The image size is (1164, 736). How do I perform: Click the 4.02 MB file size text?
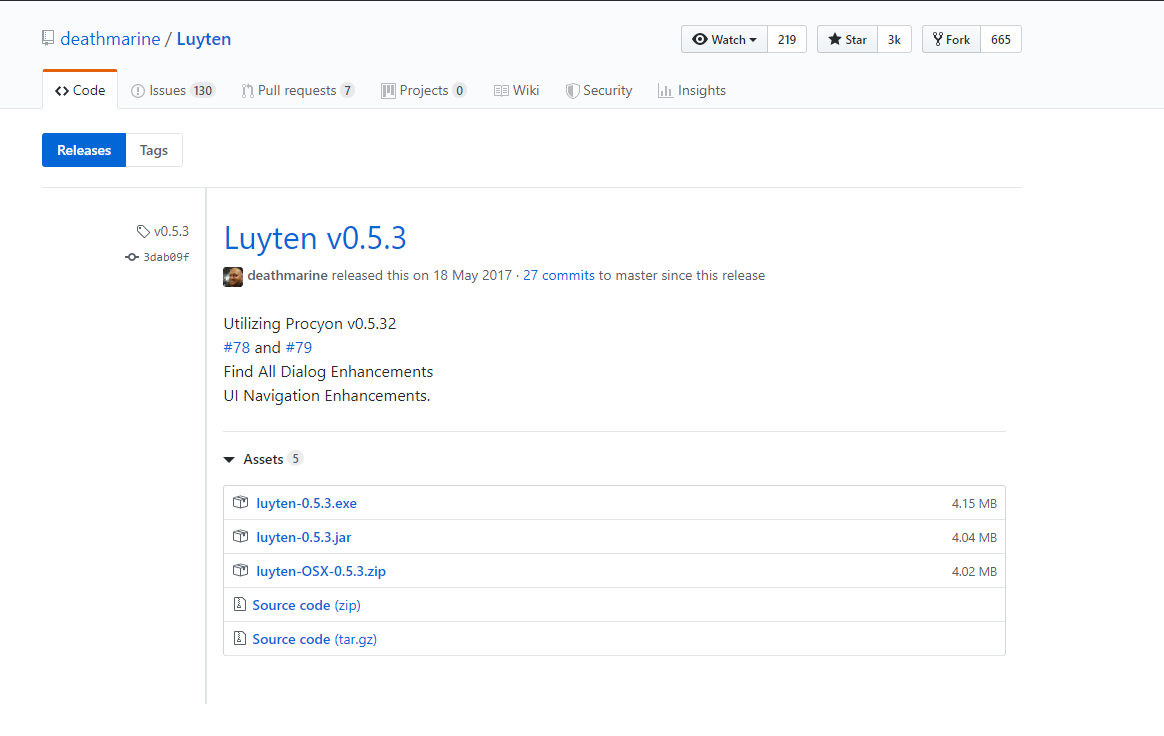(x=974, y=572)
